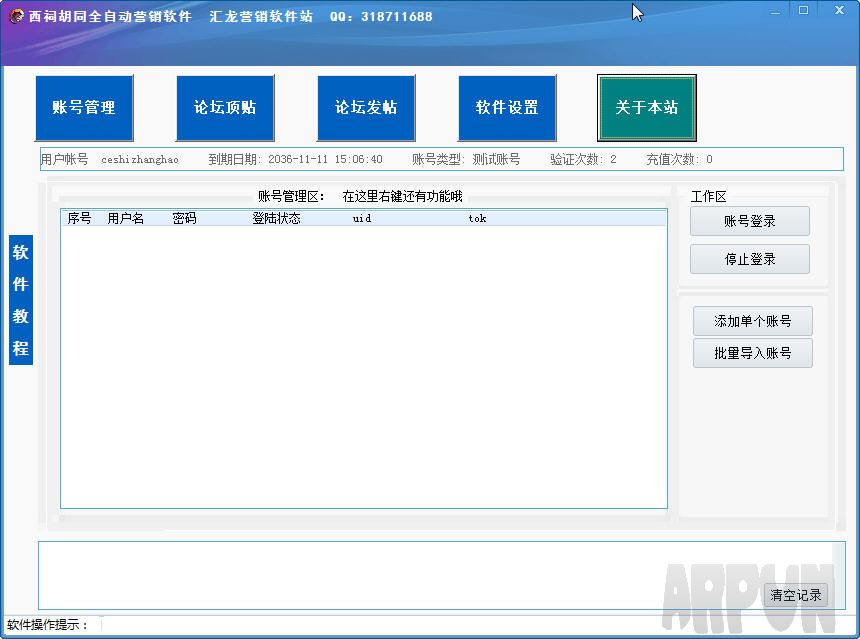Select the 密码 column header
The height and width of the screenshot is (639, 860).
click(185, 218)
